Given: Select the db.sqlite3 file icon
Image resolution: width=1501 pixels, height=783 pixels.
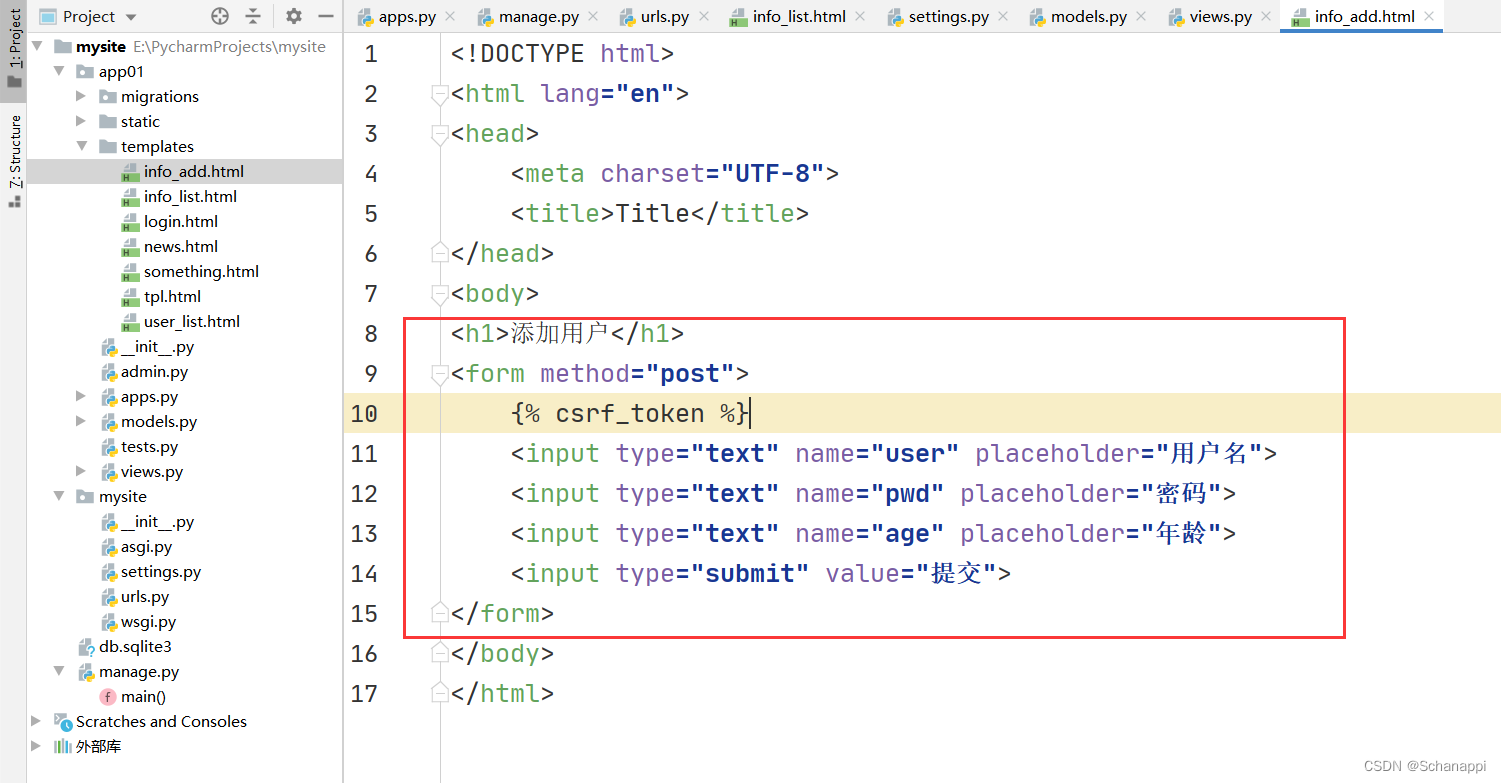Looking at the screenshot, I should [86, 647].
